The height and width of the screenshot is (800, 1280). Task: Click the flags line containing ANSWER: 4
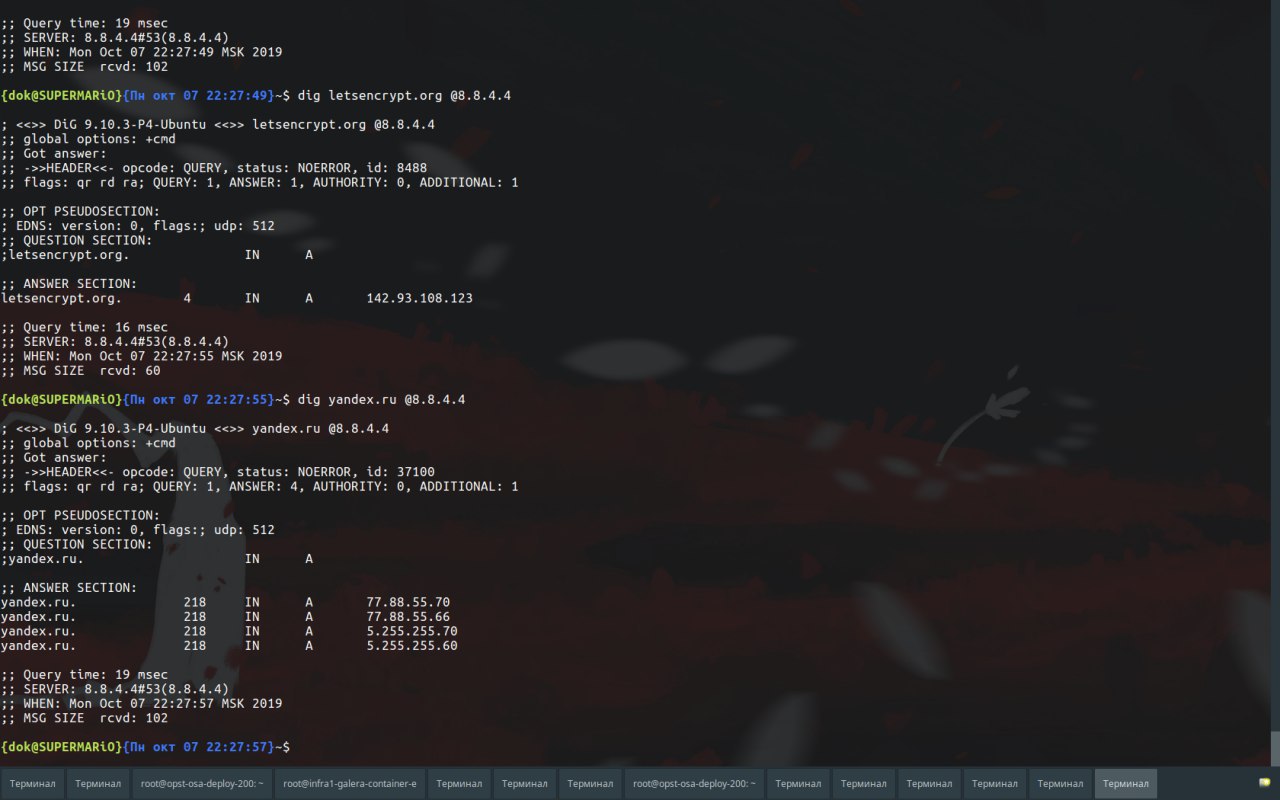[x=260, y=486]
